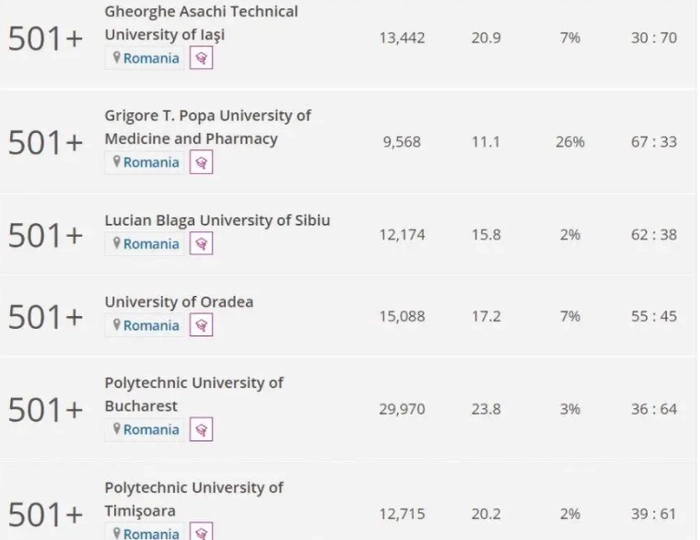This screenshot has width=700, height=540.
Task: Click the cap icon for Polytechnic University of Timișoara
Action: pos(201,533)
